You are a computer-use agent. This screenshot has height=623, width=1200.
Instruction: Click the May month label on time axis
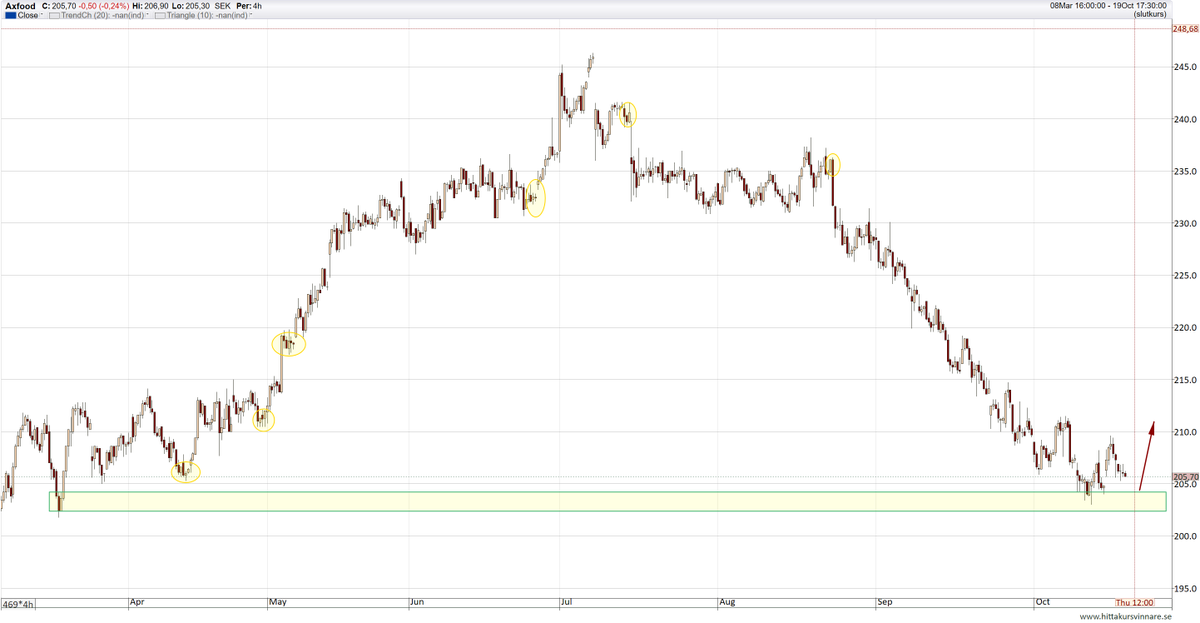[x=278, y=603]
